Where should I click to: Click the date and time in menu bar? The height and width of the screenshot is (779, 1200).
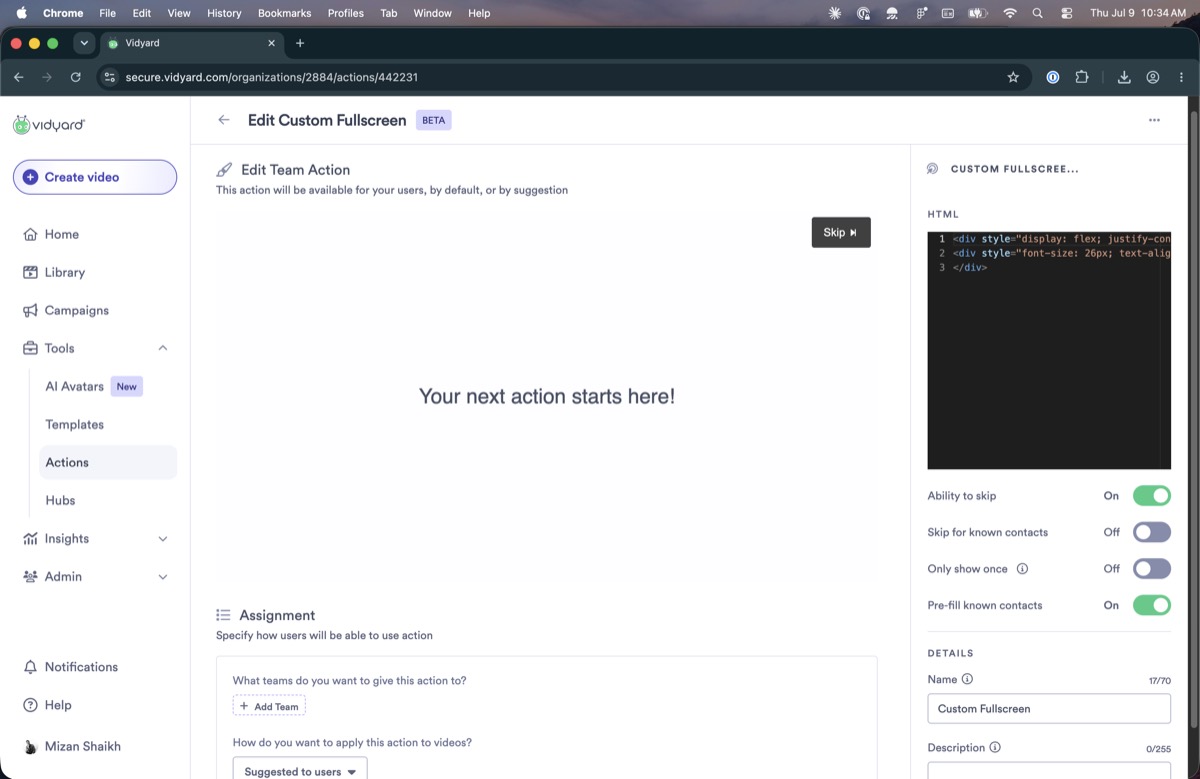click(1137, 13)
